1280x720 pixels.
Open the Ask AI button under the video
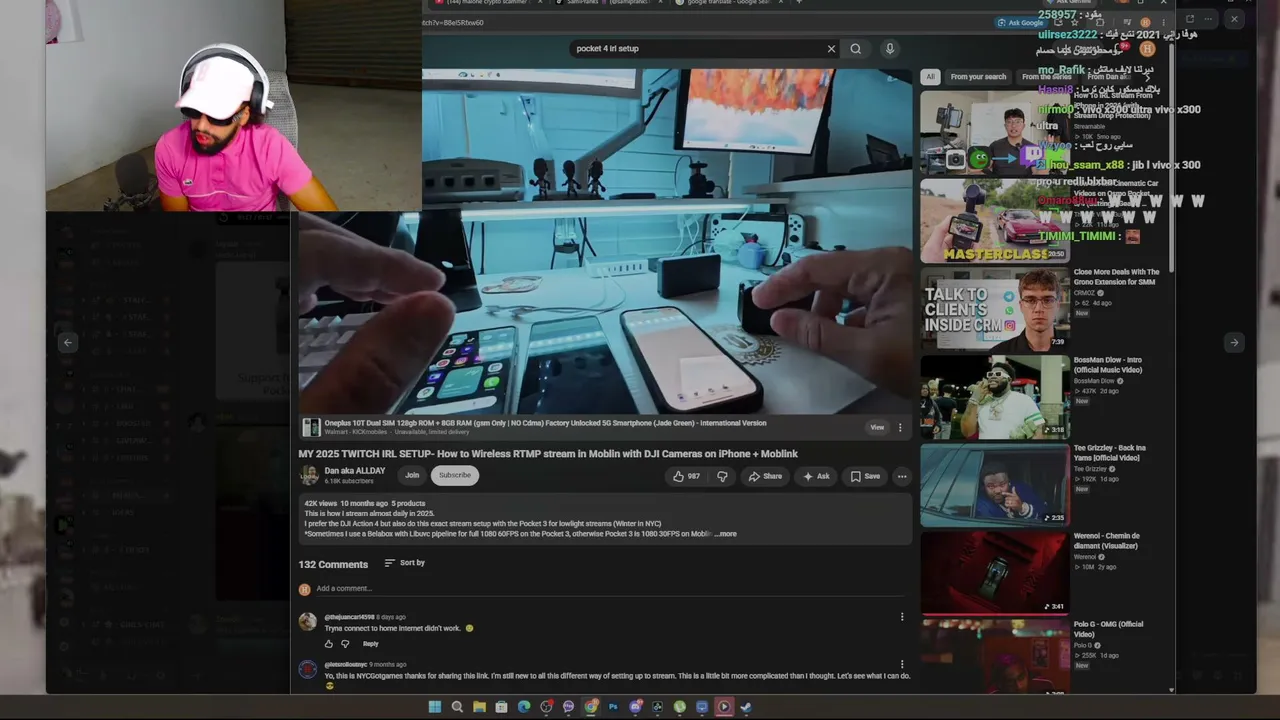pyautogui.click(x=816, y=476)
